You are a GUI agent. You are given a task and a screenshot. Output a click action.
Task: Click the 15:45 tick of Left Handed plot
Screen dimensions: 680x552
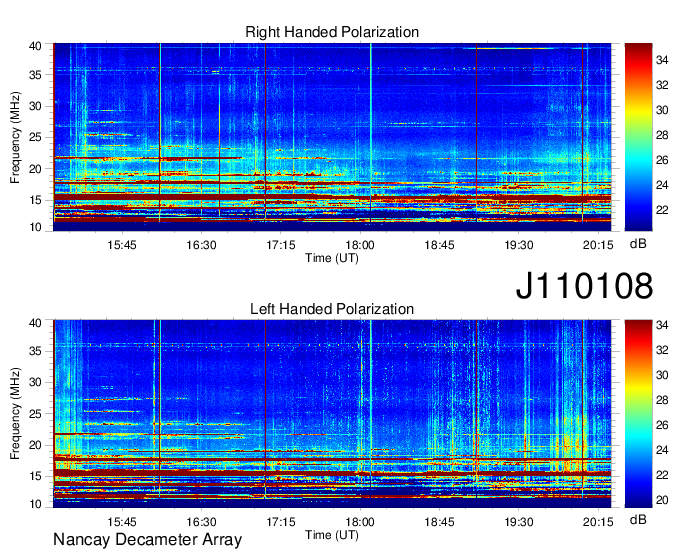122,522
